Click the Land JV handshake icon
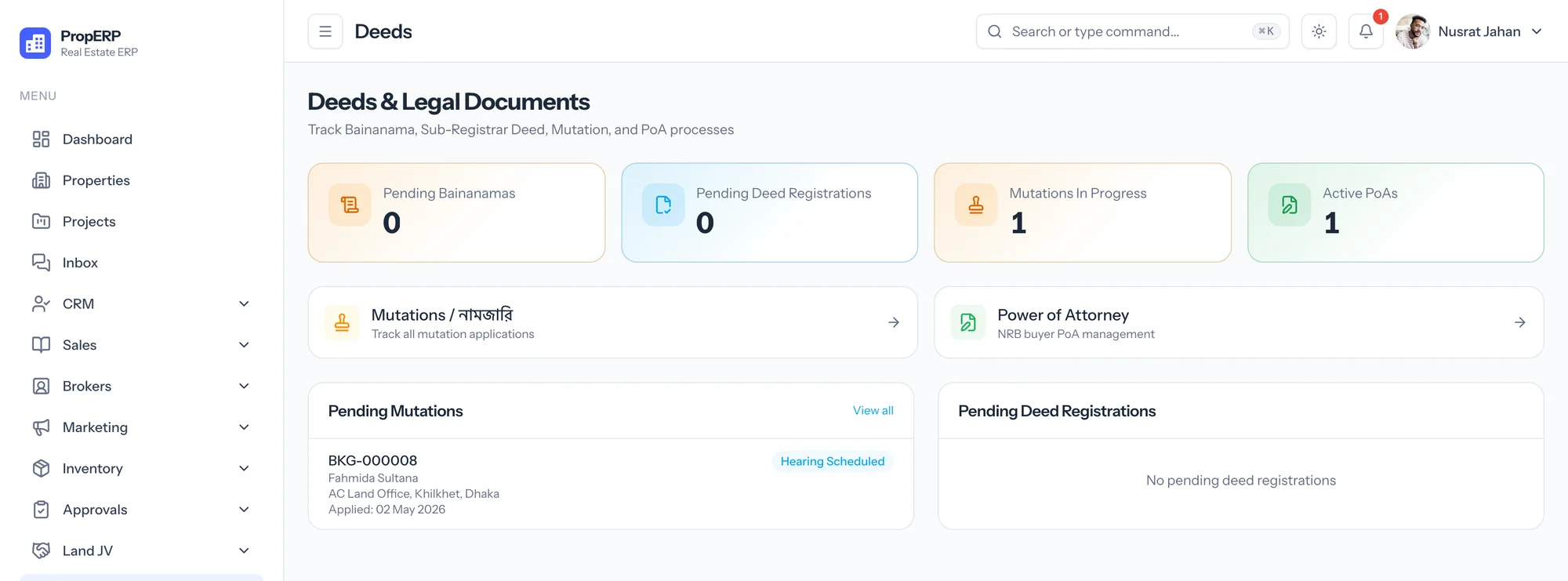Viewport: 1568px width, 581px height. pos(41,551)
